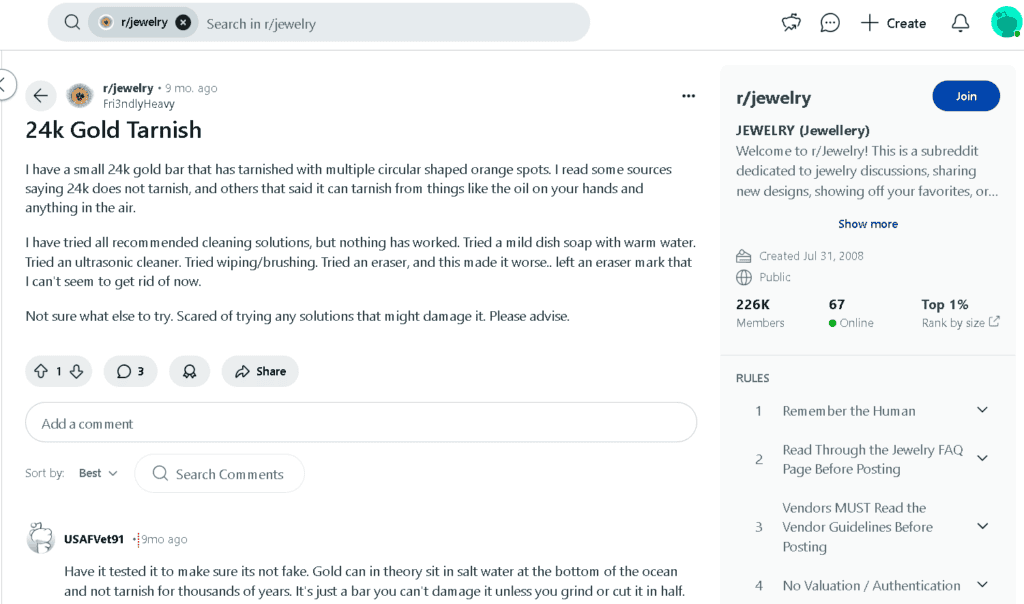Click the Add a comment field
The image size is (1024, 604).
[361, 422]
